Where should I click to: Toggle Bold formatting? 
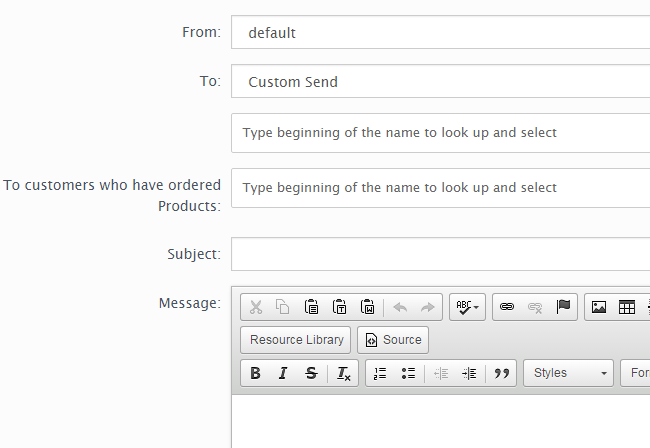click(255, 373)
